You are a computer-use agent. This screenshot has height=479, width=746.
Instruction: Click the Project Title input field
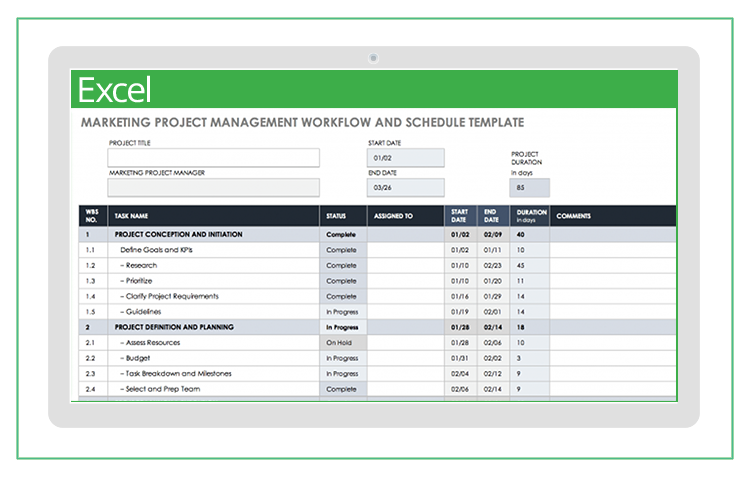click(x=214, y=158)
